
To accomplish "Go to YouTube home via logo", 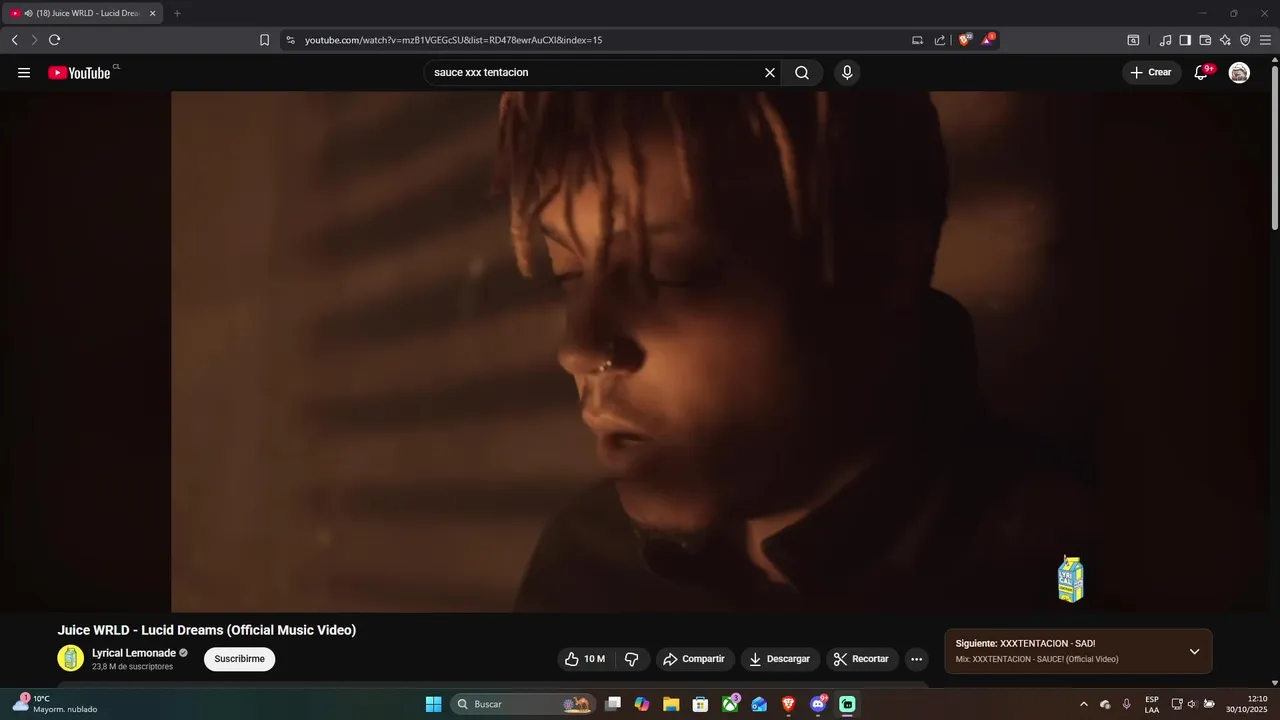I will (80, 73).
